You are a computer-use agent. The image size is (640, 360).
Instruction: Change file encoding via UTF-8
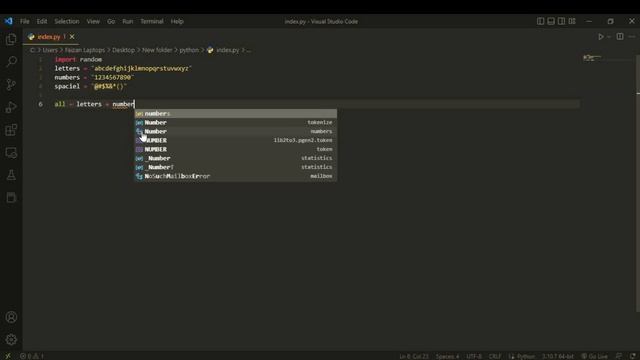473,356
